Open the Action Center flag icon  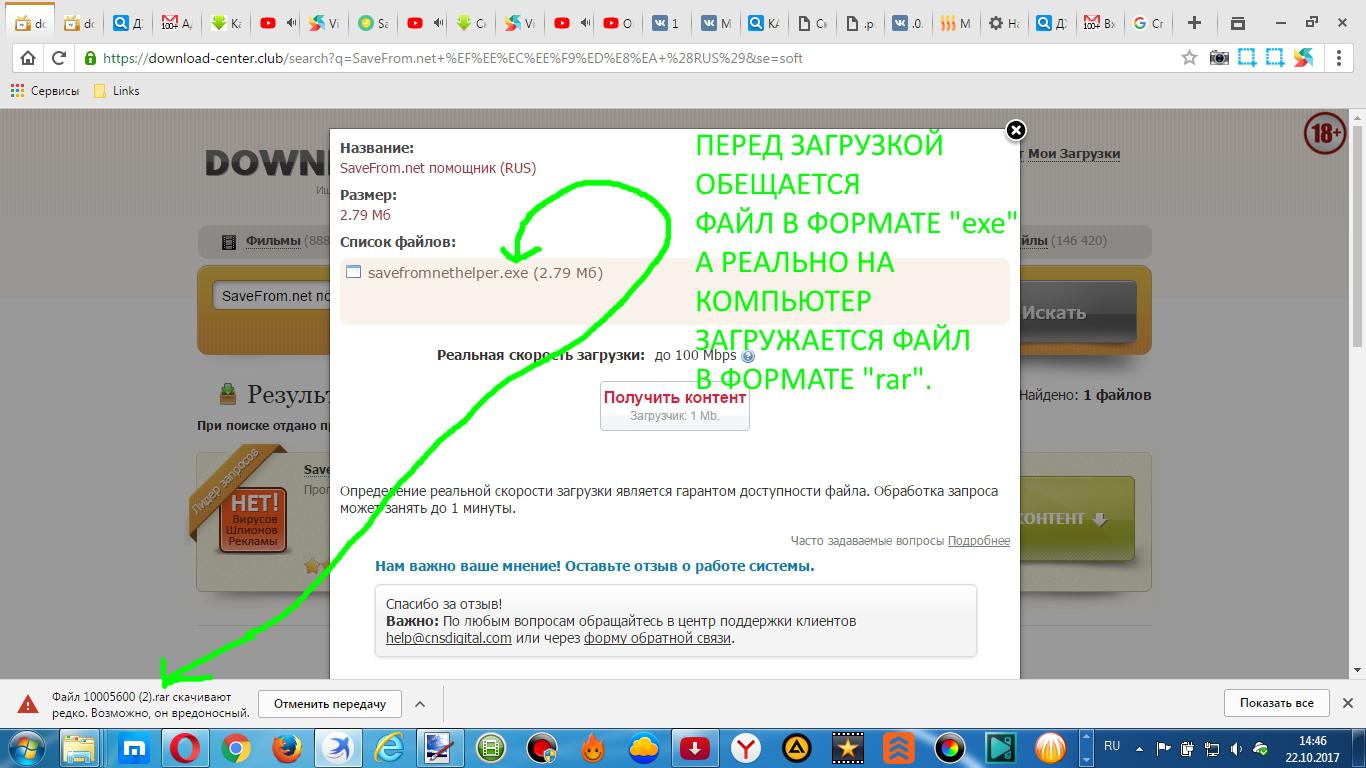point(1163,748)
